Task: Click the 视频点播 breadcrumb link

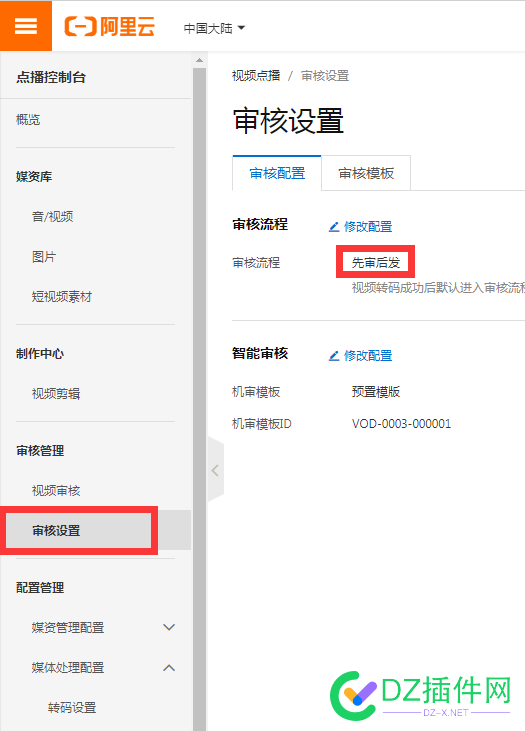Action: pyautogui.click(x=256, y=76)
